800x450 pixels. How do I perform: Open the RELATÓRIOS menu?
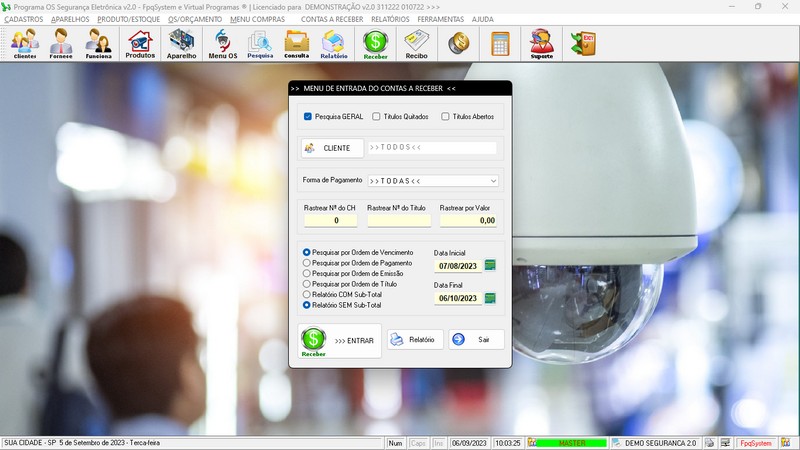pos(390,19)
